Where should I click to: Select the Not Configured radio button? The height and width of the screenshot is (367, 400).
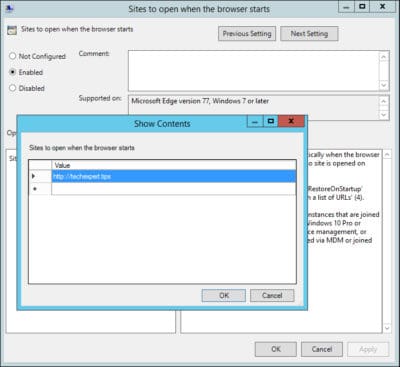pyautogui.click(x=13, y=56)
